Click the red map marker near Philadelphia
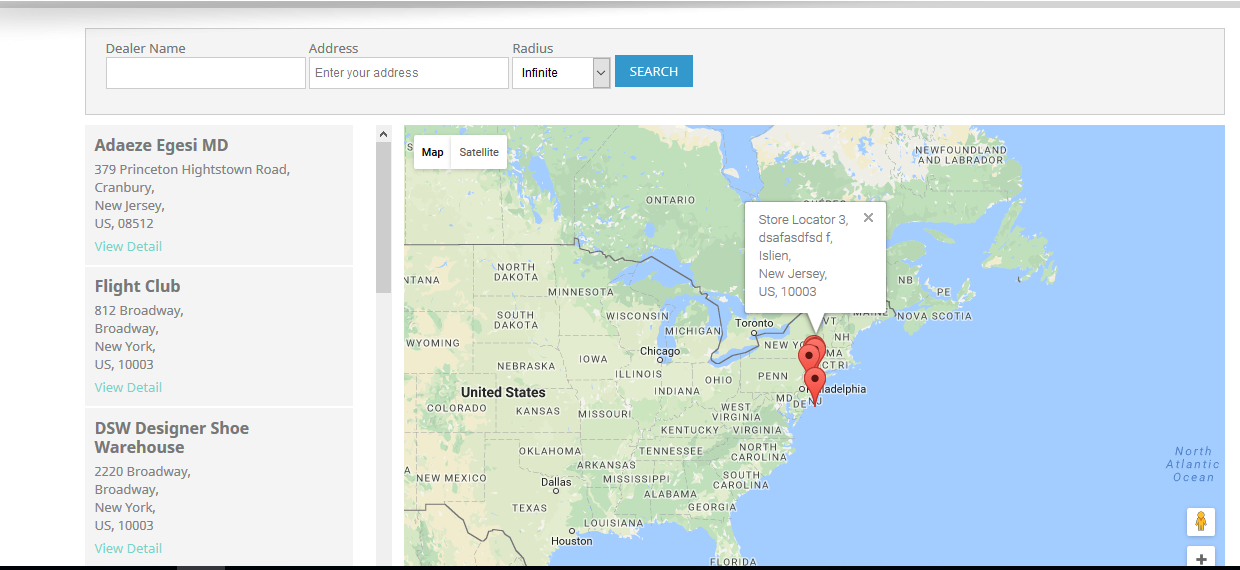 [x=815, y=383]
